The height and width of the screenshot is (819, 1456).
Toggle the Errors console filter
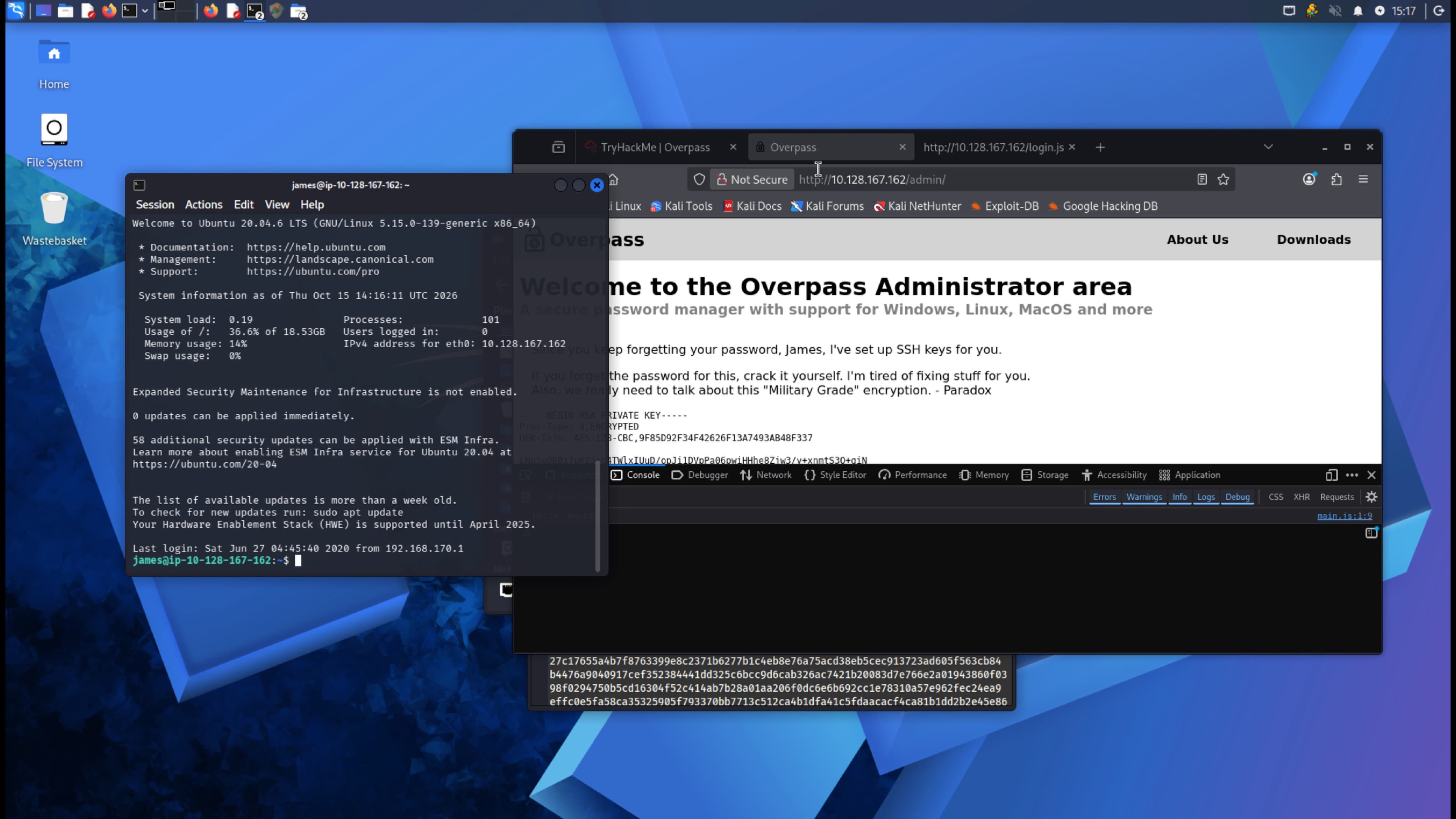(1105, 497)
